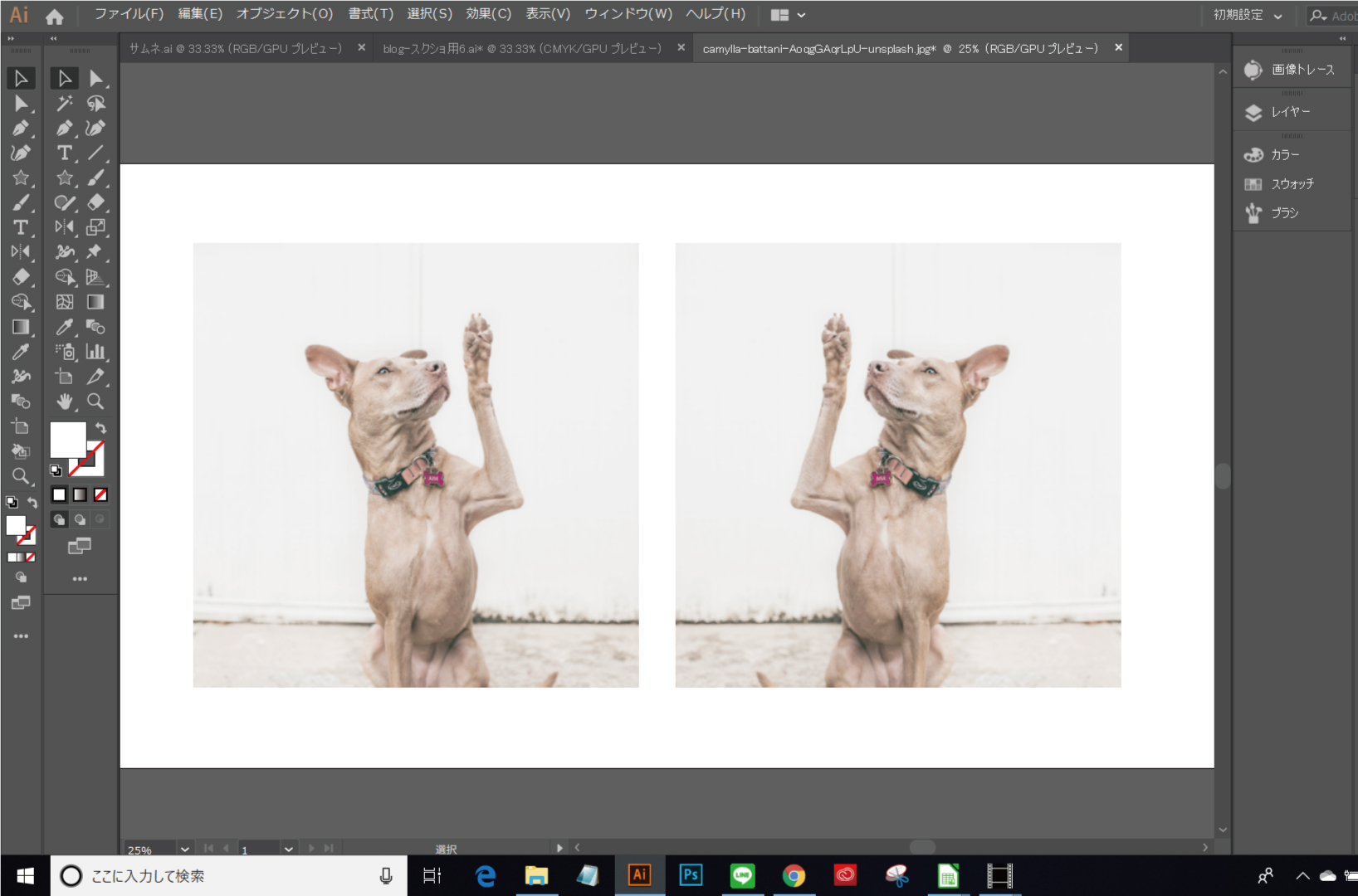Expand the right panel dock
Screen dimensions: 1358x896
pyautogui.click(x=1342, y=38)
